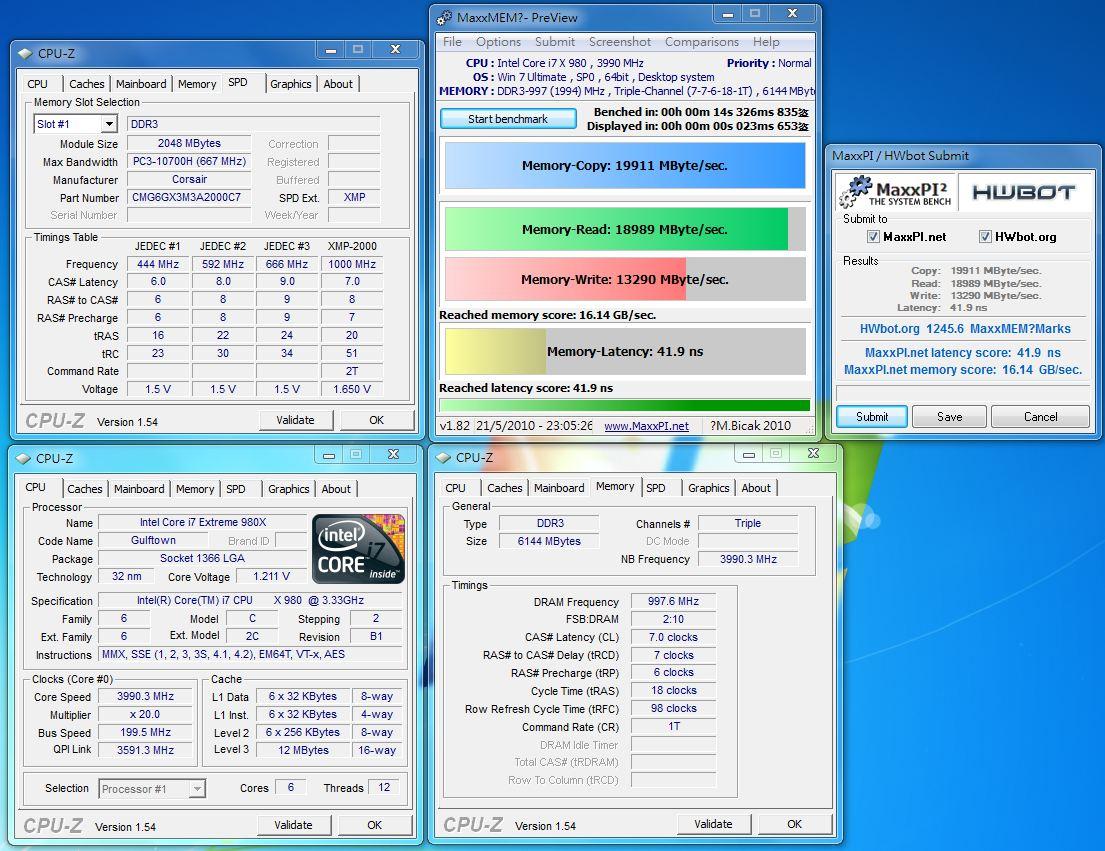Click the Intel Core i7 logo badge
Screen dimensions: 1105x851
coord(359,549)
